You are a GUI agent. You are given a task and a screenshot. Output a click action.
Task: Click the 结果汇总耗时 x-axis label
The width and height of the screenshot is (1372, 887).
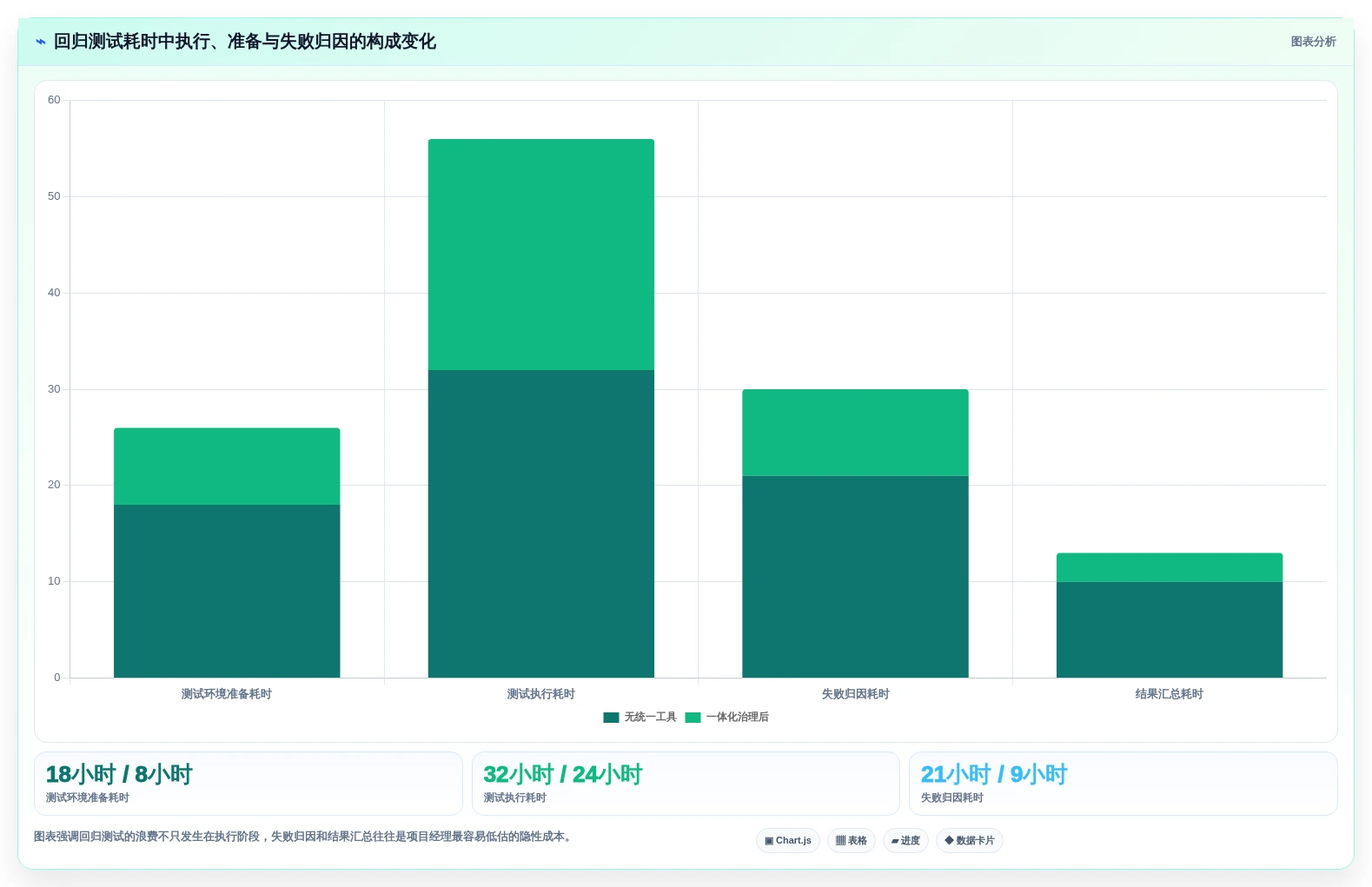(x=1170, y=694)
